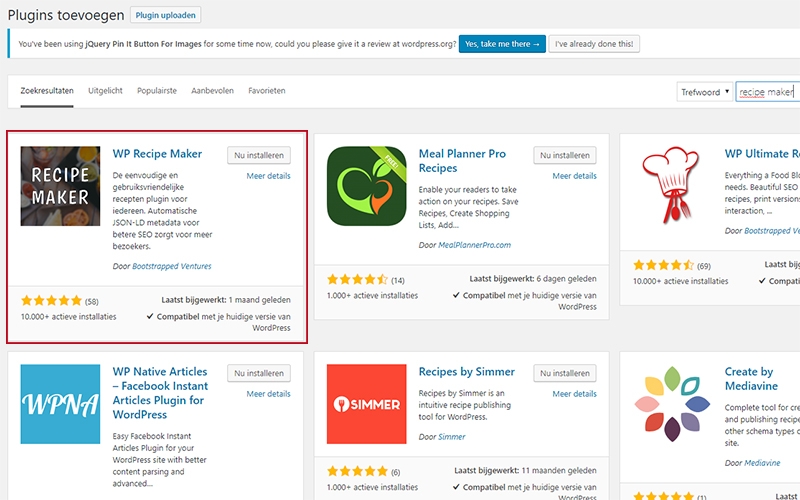The width and height of the screenshot is (800, 500).
Task: Open the WP Recipe Maker title link
Action: (x=157, y=154)
